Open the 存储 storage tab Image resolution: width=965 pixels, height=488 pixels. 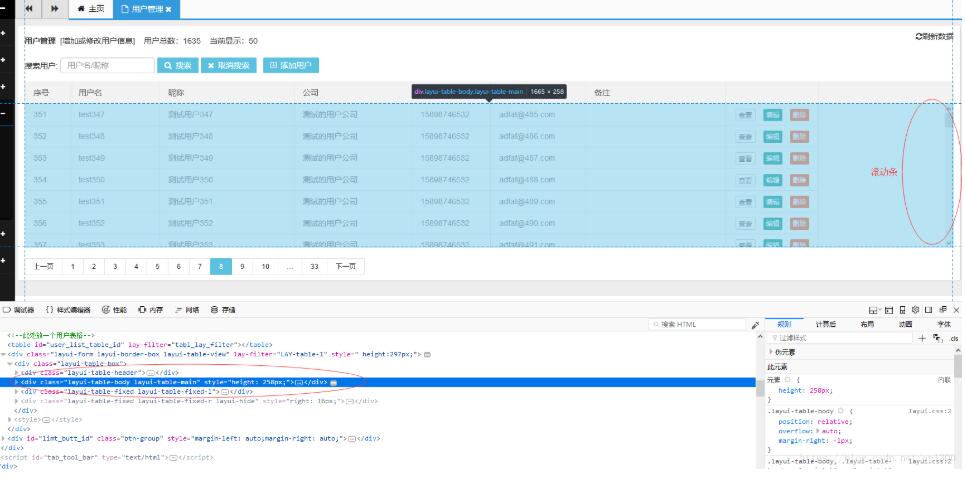[223, 310]
